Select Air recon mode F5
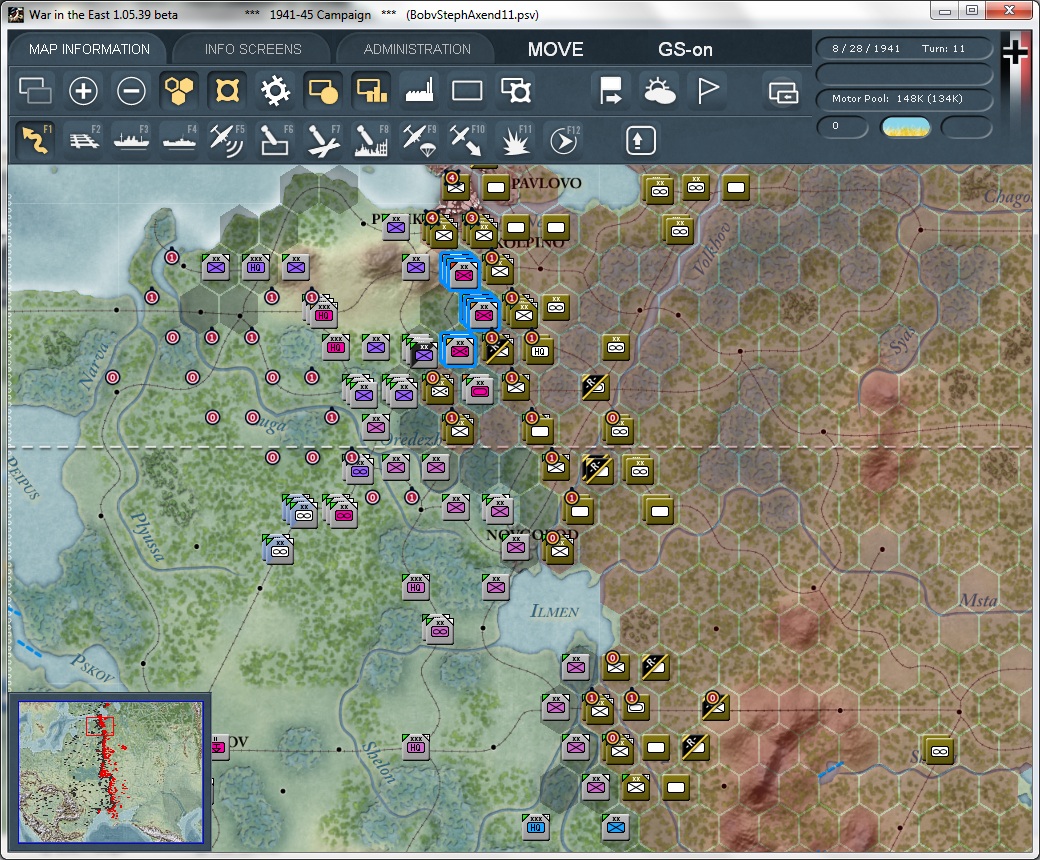This screenshot has height=860, width=1040. tap(227, 139)
